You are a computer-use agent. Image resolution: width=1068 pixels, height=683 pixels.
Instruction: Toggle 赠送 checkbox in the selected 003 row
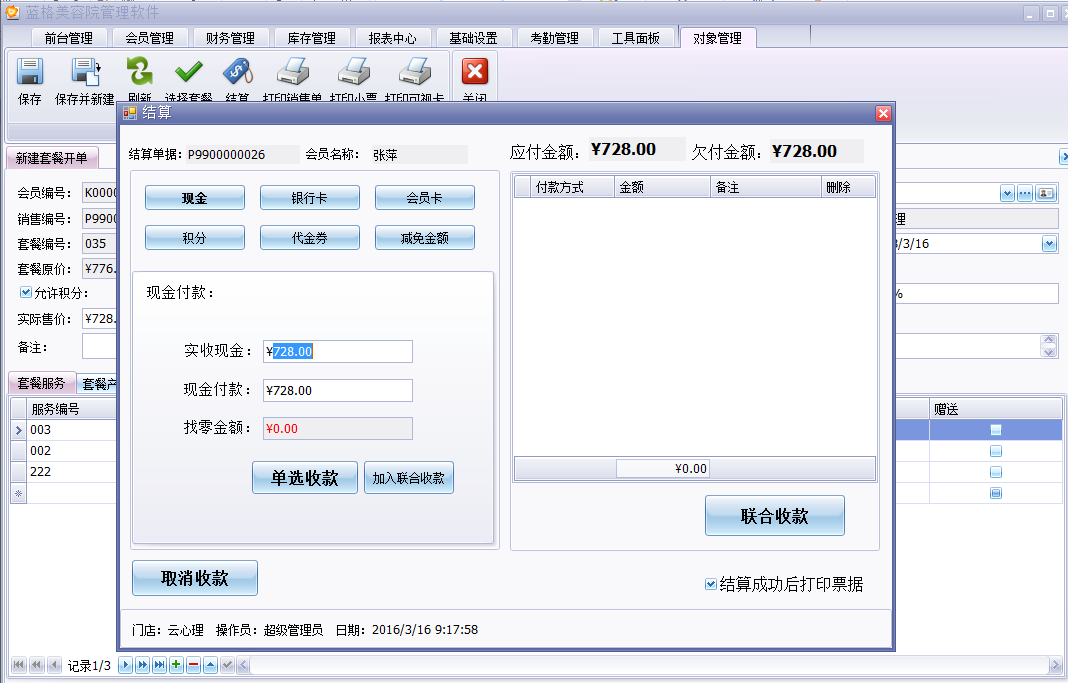coord(995,430)
